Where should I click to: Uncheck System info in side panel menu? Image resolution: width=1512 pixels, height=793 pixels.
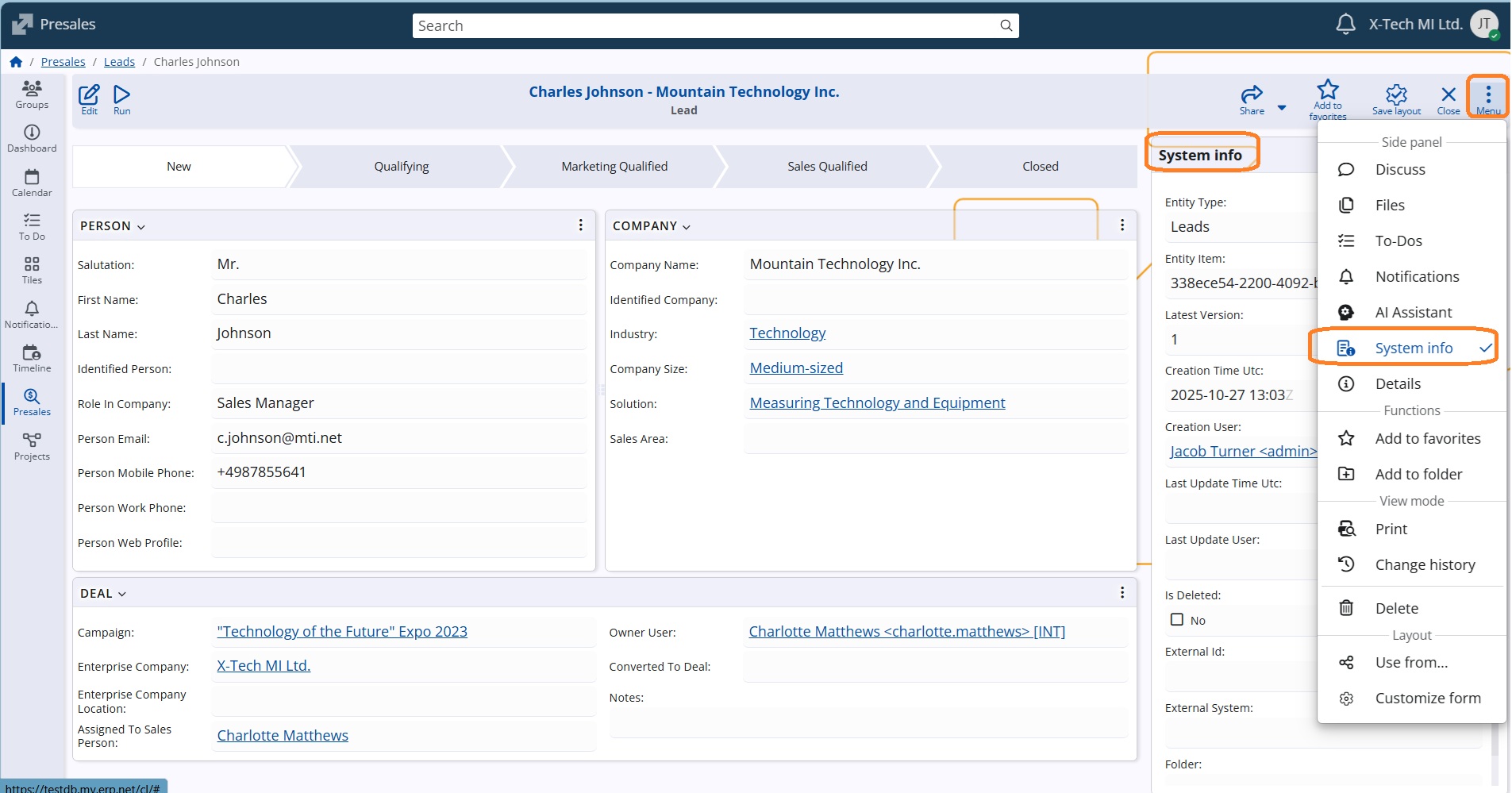click(x=1413, y=348)
